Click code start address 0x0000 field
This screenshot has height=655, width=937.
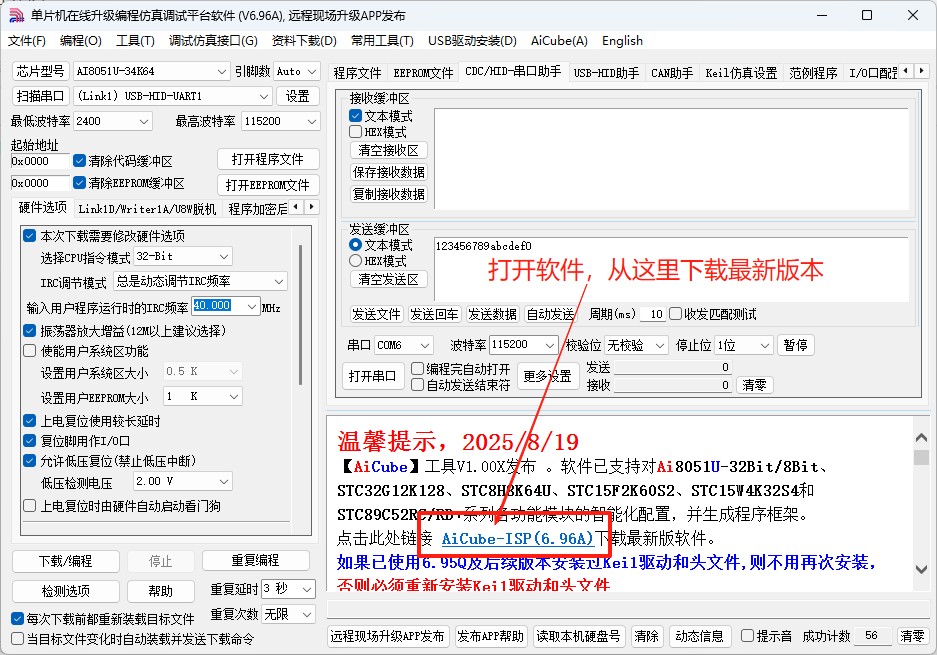coord(40,161)
